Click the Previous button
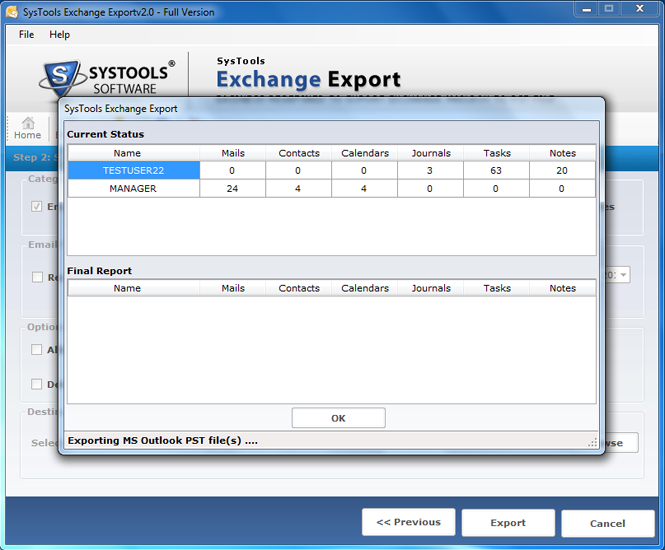This screenshot has width=665, height=550. point(408,522)
